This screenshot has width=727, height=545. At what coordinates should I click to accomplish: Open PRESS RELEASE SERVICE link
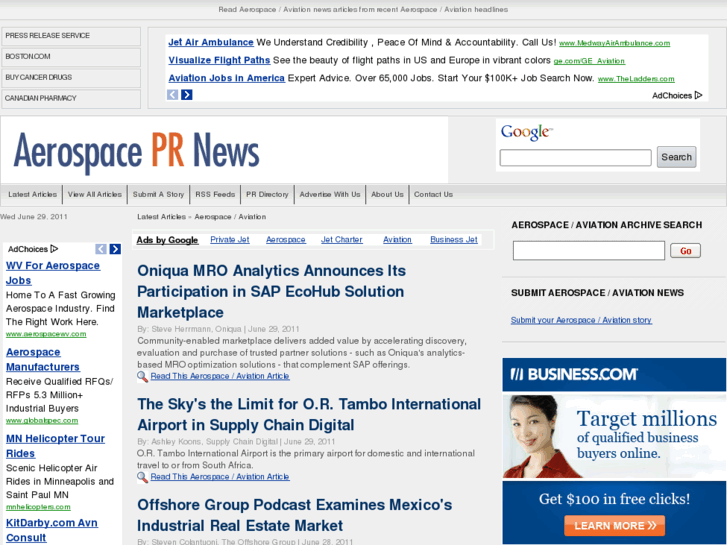click(71, 36)
